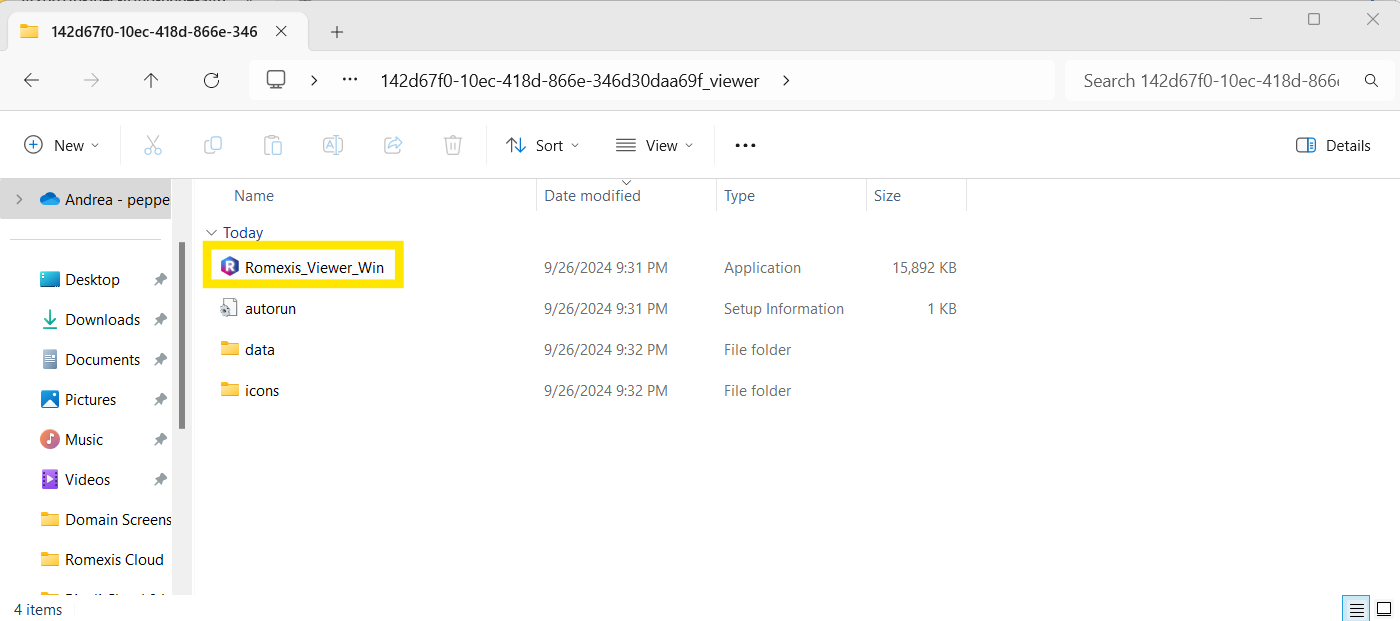Open Pictures in the navigation pane
Viewport: 1400px width, 621px height.
[90, 400]
